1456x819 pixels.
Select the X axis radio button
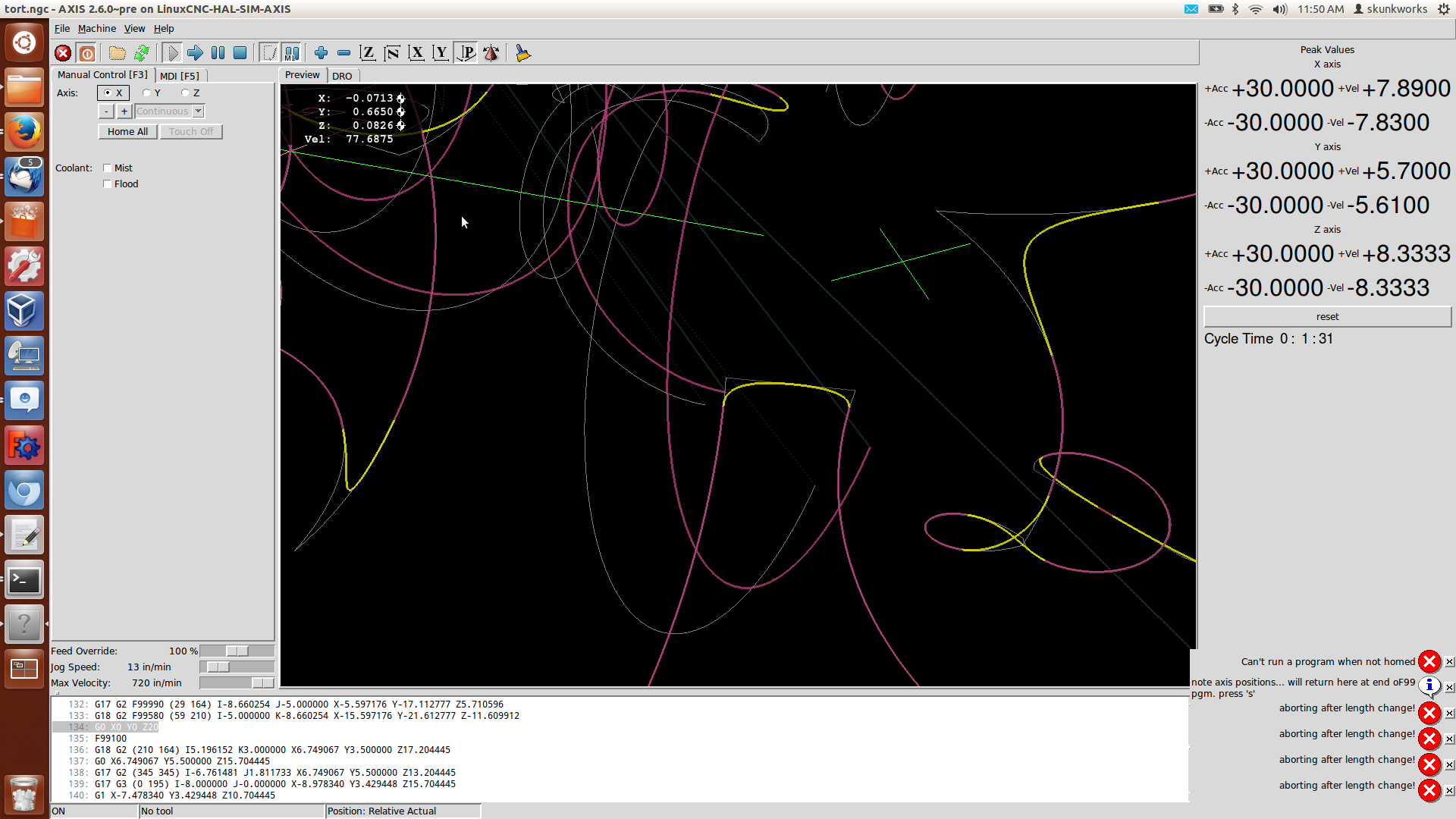point(113,93)
